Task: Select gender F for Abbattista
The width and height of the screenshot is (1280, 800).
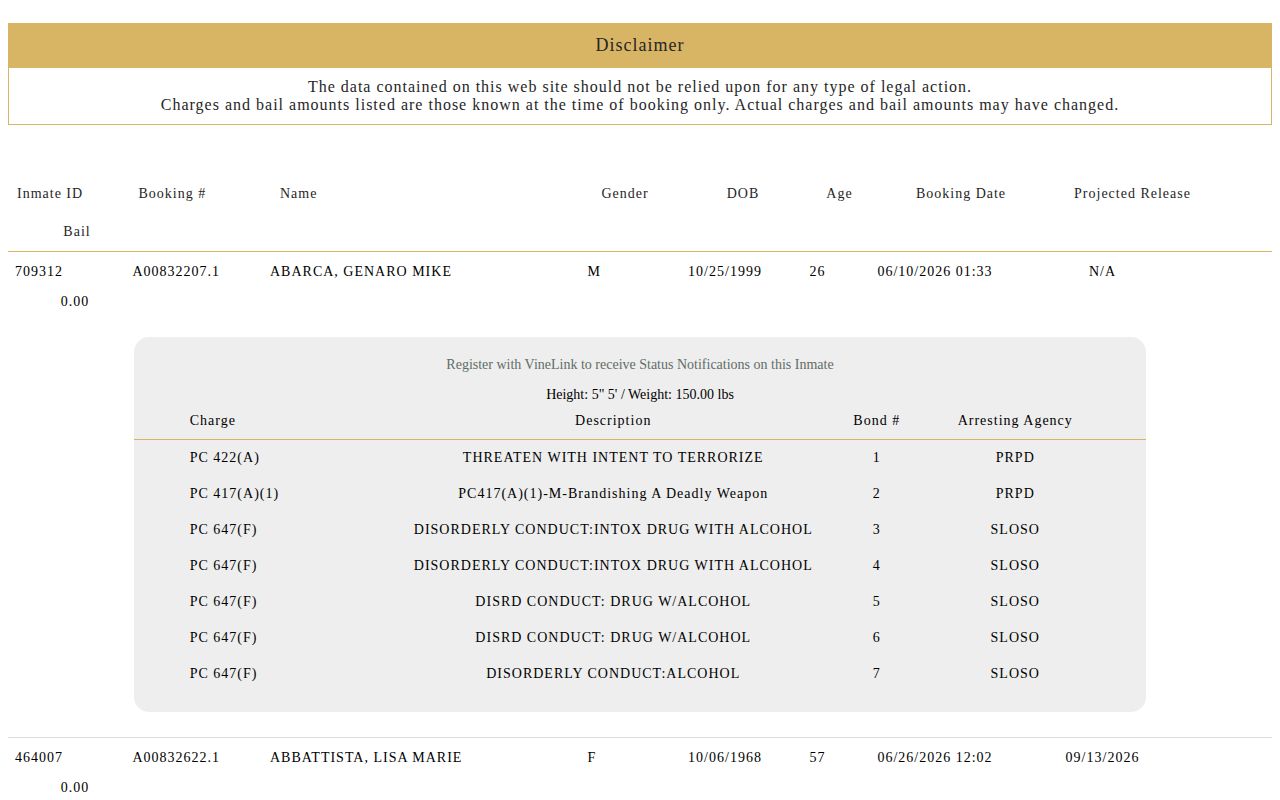Action: coord(592,757)
